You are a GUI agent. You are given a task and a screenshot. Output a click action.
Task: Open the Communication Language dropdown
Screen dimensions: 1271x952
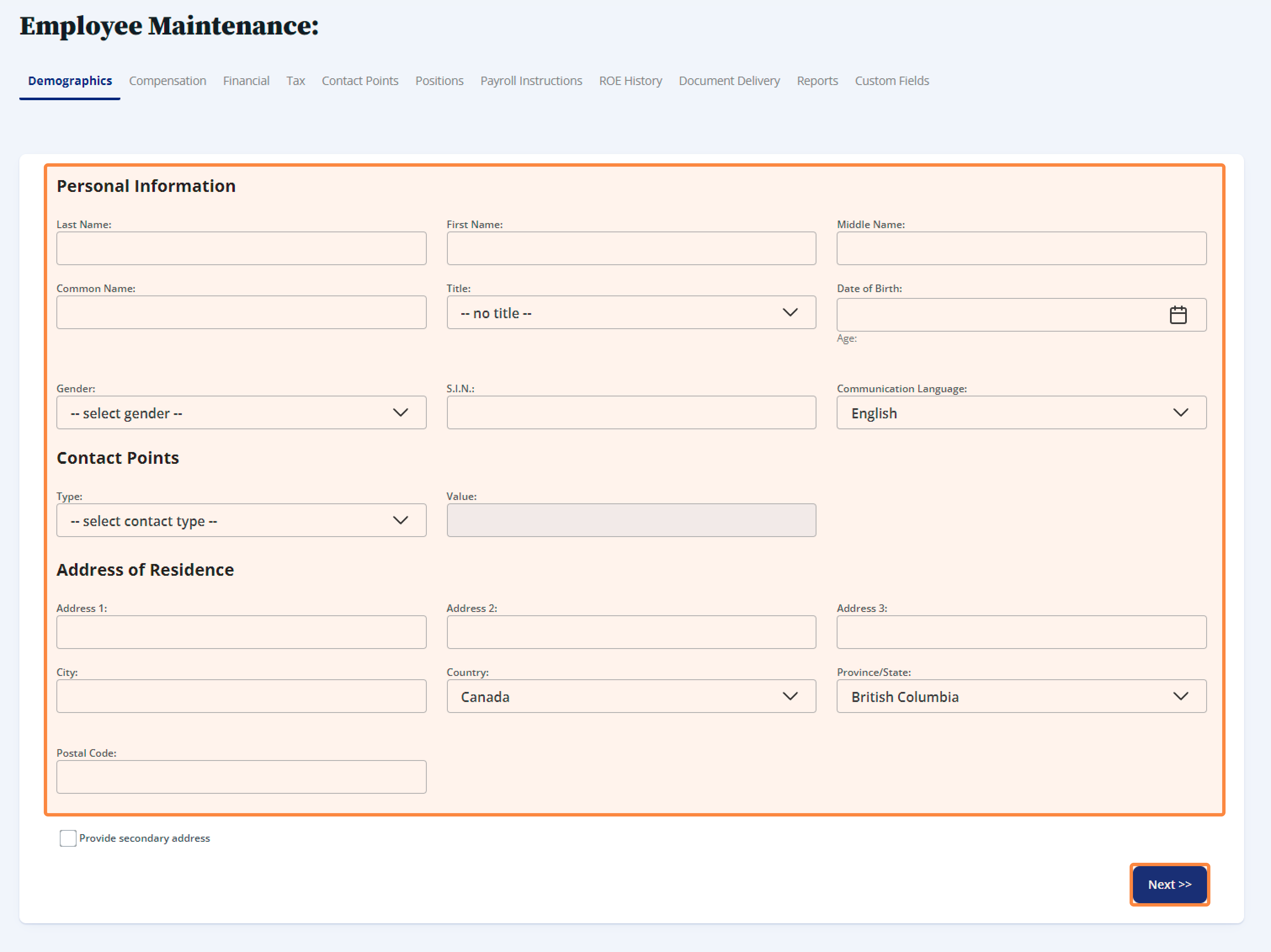[x=1021, y=412]
